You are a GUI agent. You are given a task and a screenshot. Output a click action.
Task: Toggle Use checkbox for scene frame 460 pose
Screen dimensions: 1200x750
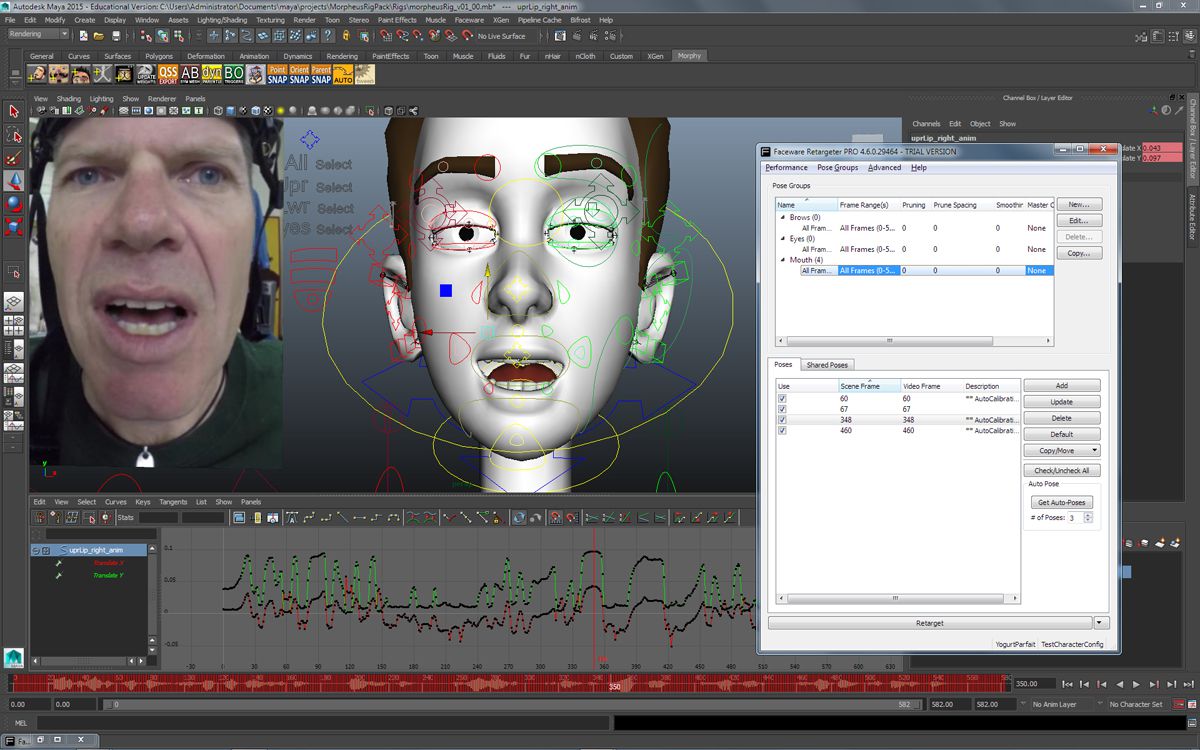tap(782, 431)
